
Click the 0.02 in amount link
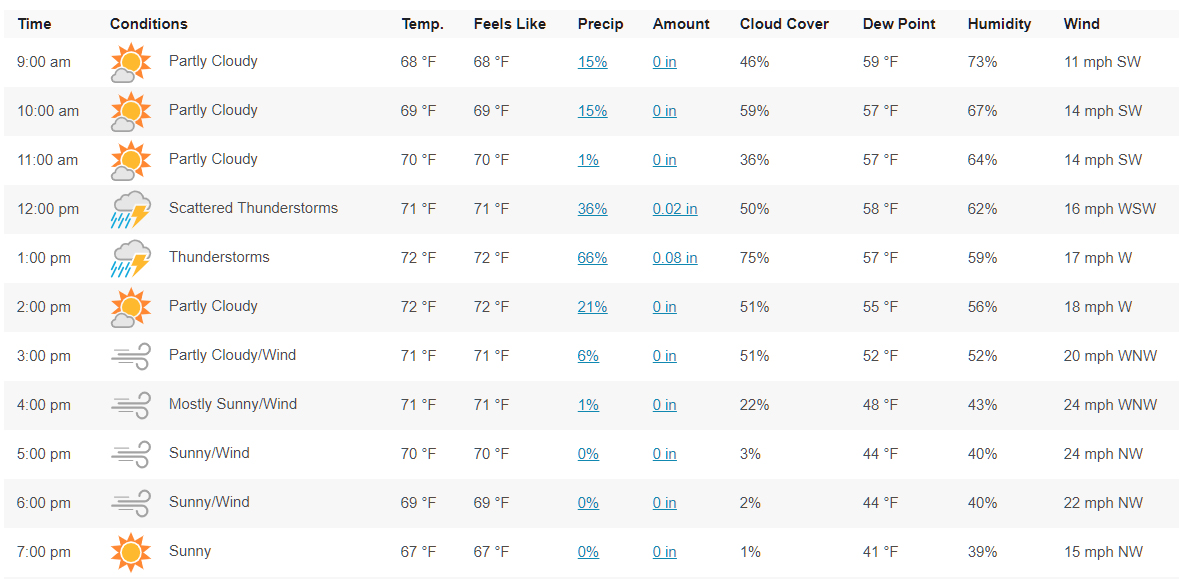click(x=675, y=209)
